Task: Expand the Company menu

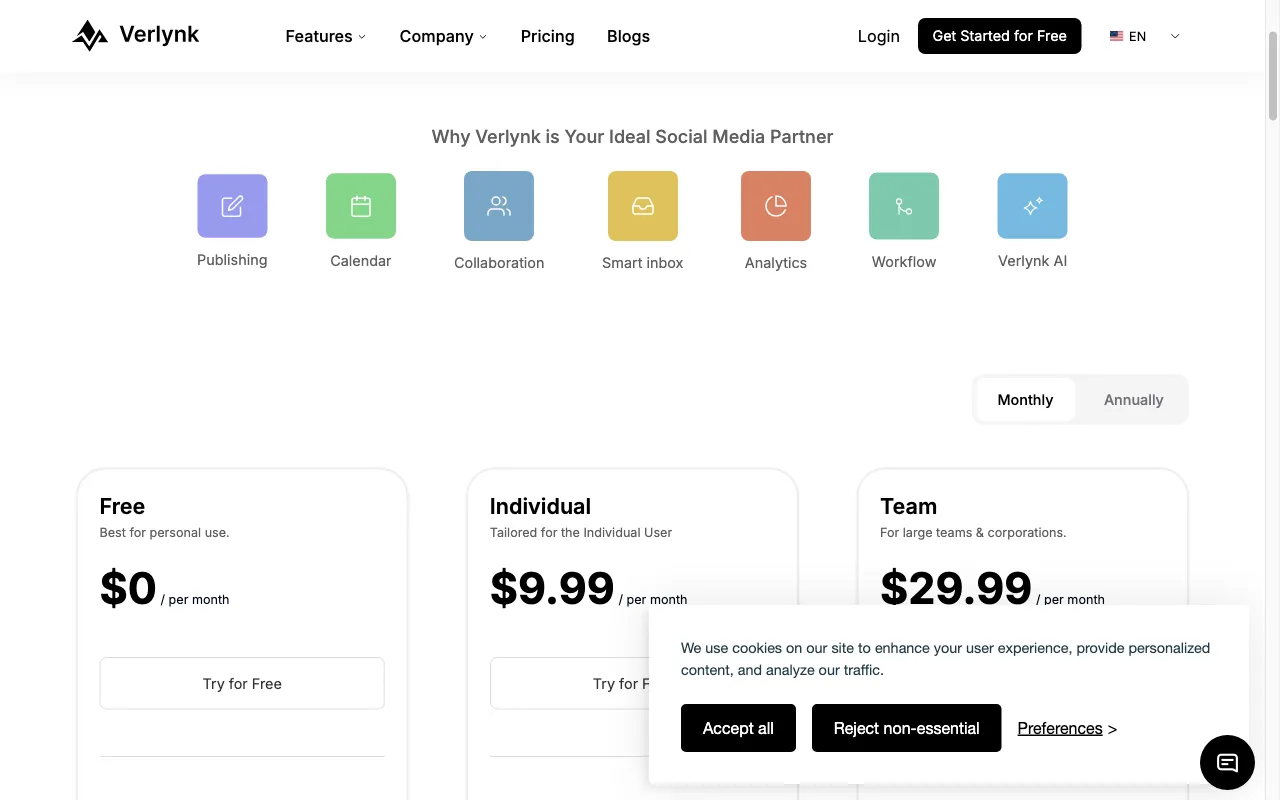Action: (443, 36)
